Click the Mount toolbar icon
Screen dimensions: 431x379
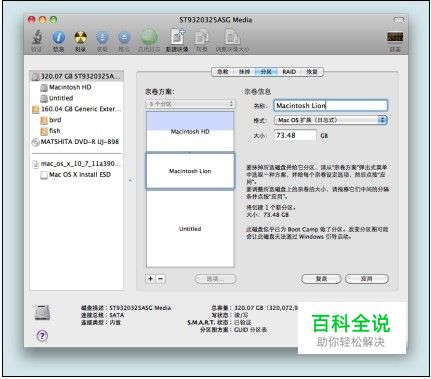coord(102,37)
